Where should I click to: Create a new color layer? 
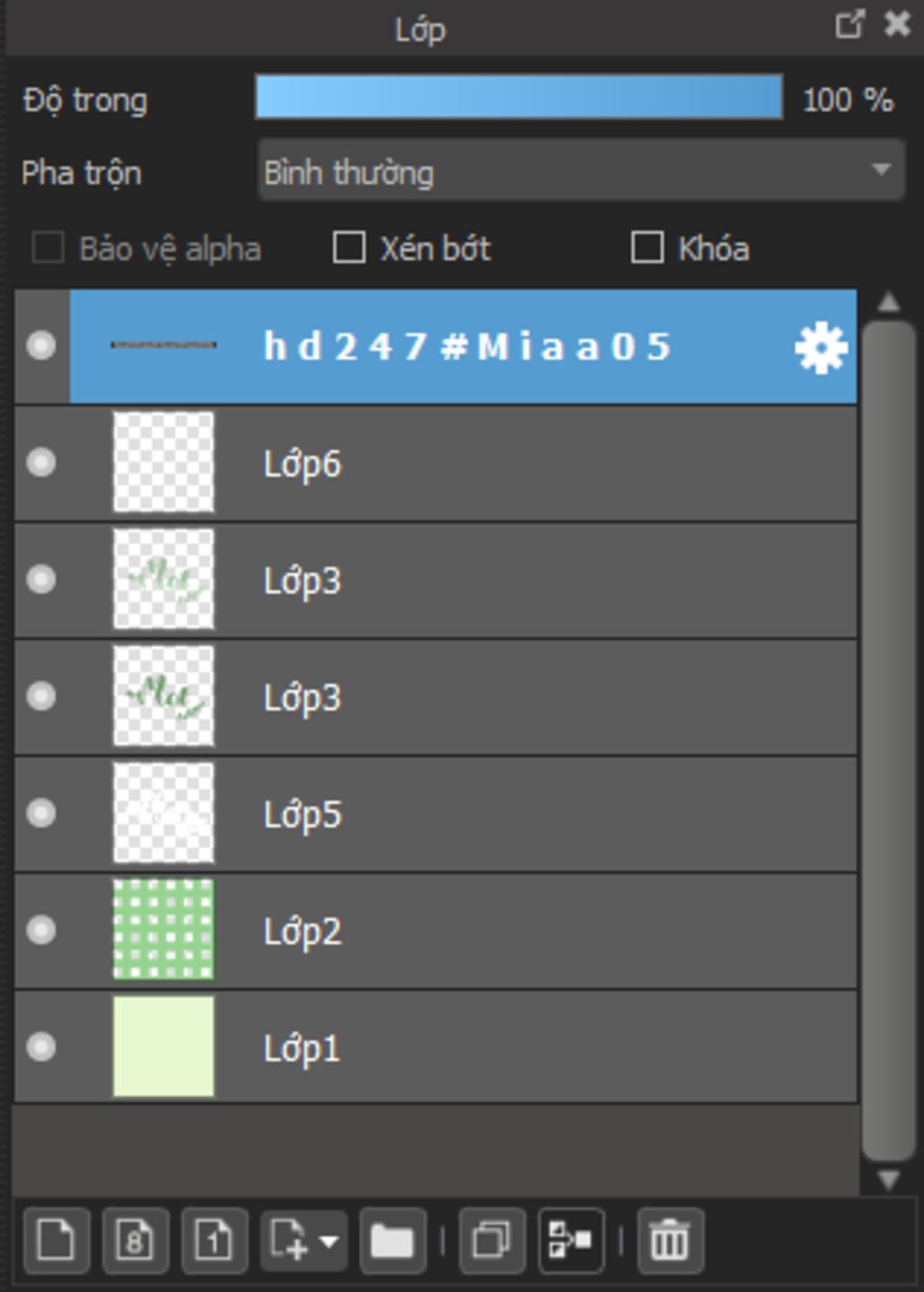point(56,1240)
